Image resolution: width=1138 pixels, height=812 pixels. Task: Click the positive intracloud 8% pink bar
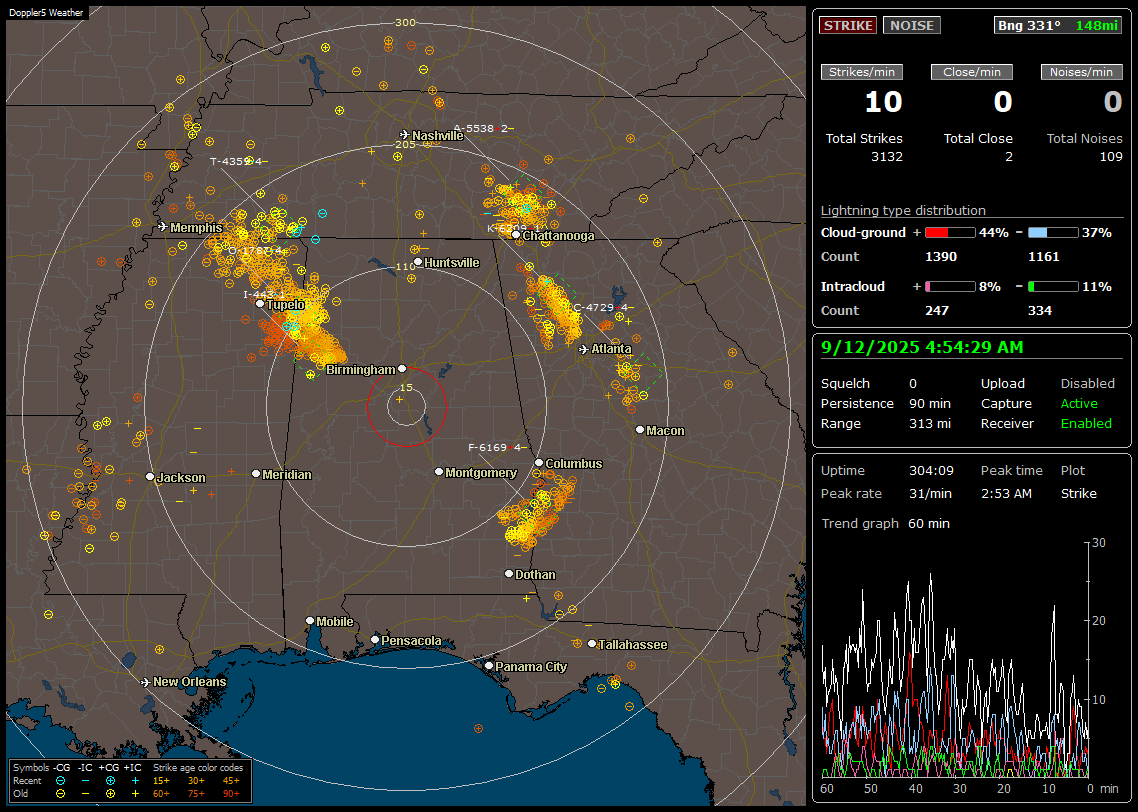point(950,287)
